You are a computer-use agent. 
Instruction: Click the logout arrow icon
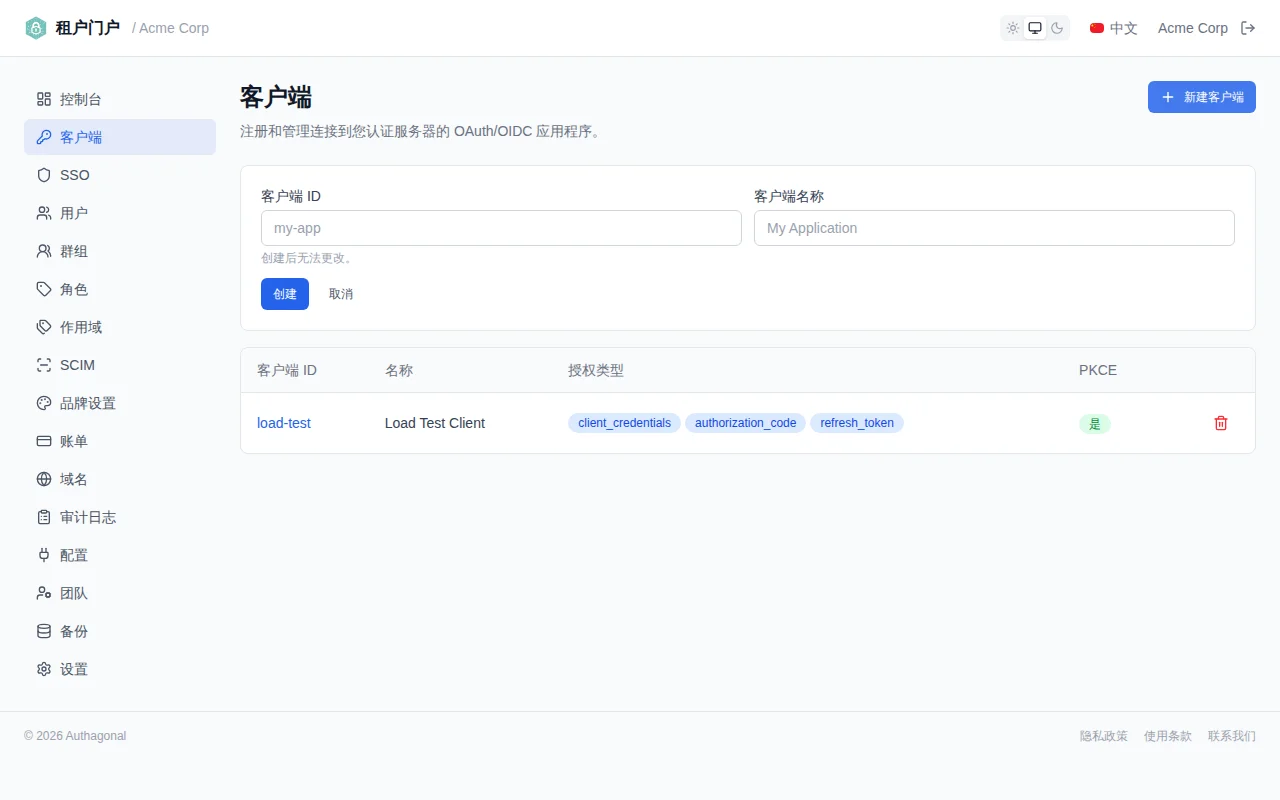1248,28
